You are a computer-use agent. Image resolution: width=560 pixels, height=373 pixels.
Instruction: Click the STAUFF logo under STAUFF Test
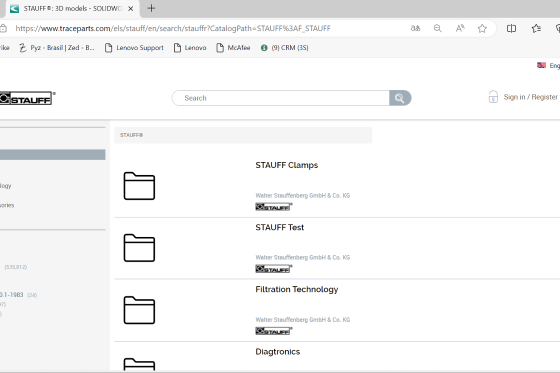coord(274,269)
